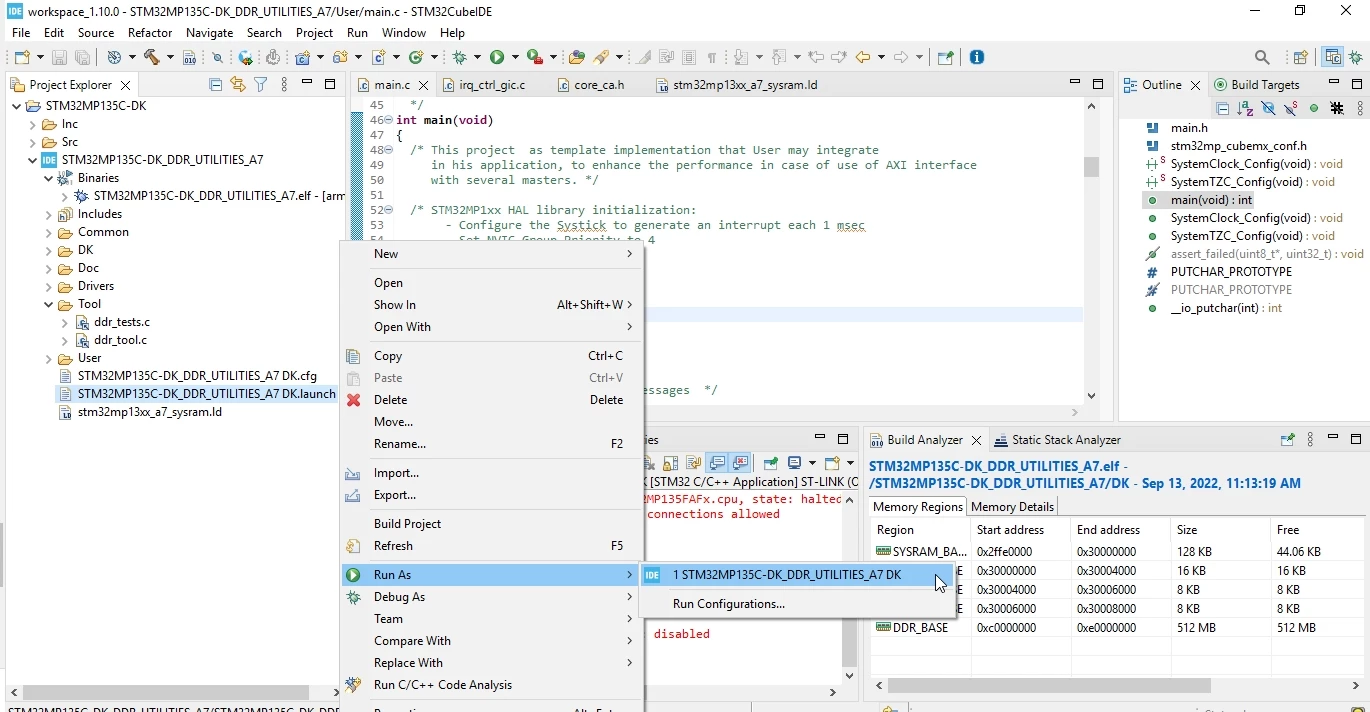The image size is (1370, 712).
Task: Toggle Hide Inactive Elements in Outline
Action: (x=1337, y=108)
